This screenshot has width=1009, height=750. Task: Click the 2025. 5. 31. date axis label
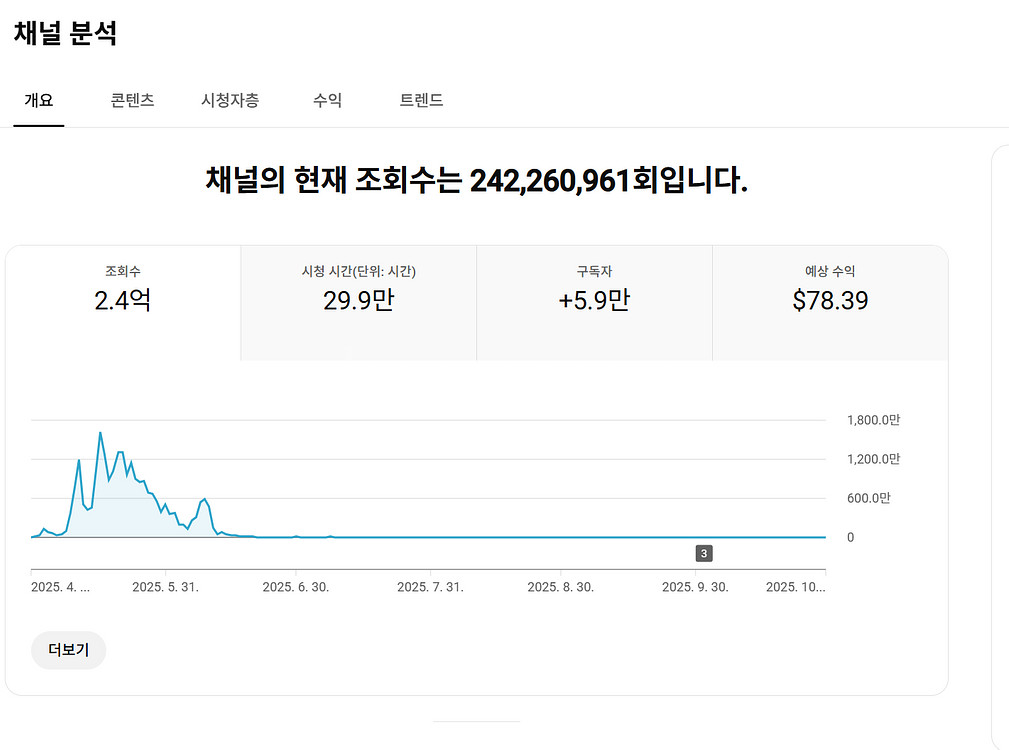pyautogui.click(x=168, y=587)
